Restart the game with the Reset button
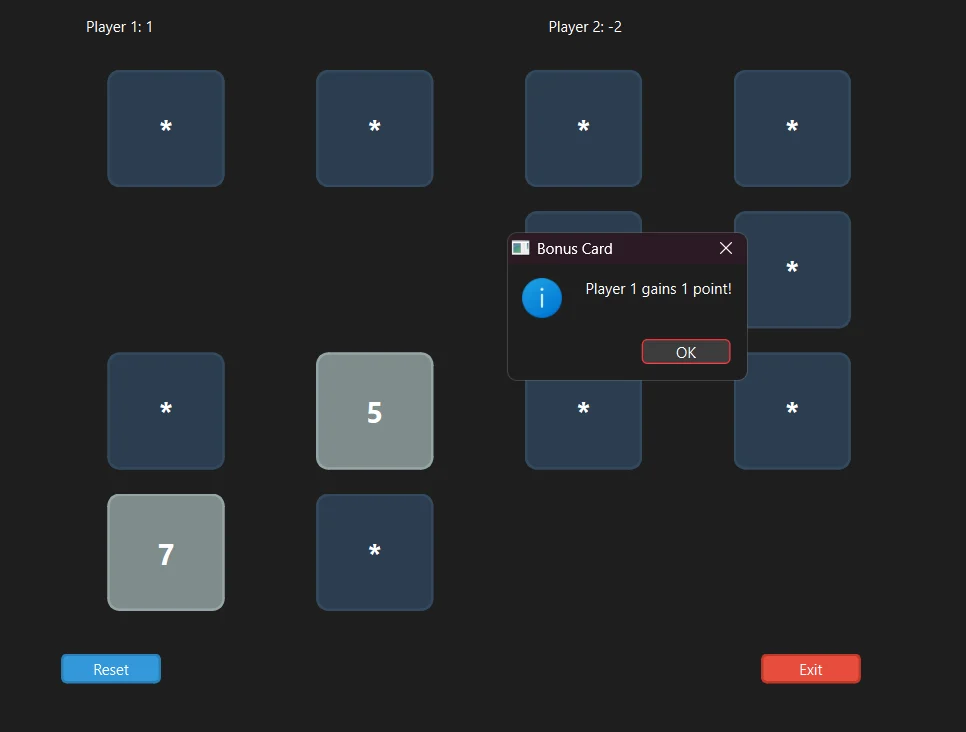The image size is (966, 732). pyautogui.click(x=110, y=668)
